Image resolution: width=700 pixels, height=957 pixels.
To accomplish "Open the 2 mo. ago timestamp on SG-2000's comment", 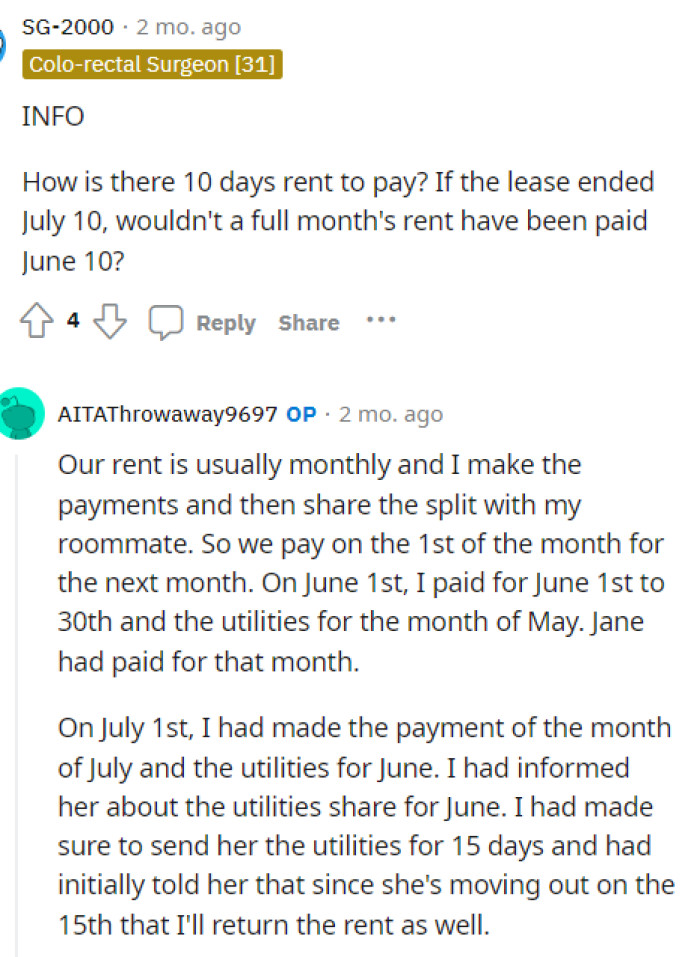I will (185, 27).
